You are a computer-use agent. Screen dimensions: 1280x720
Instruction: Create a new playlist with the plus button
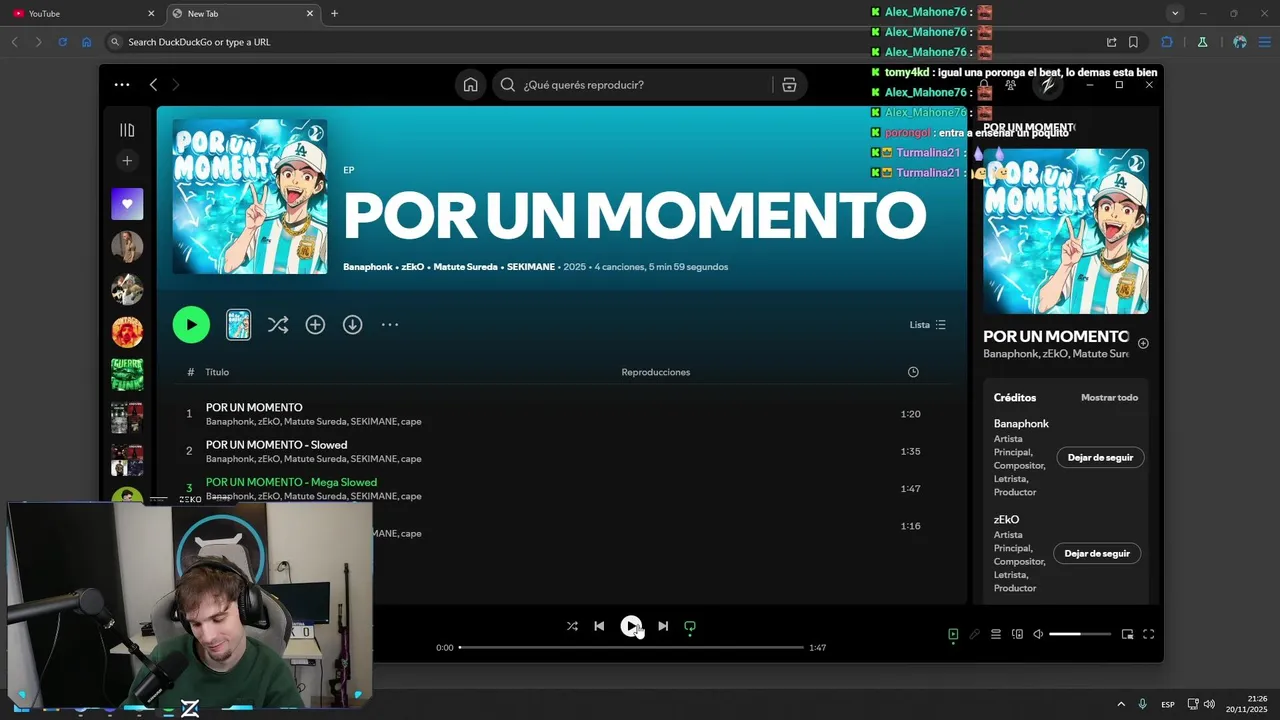[x=127, y=160]
